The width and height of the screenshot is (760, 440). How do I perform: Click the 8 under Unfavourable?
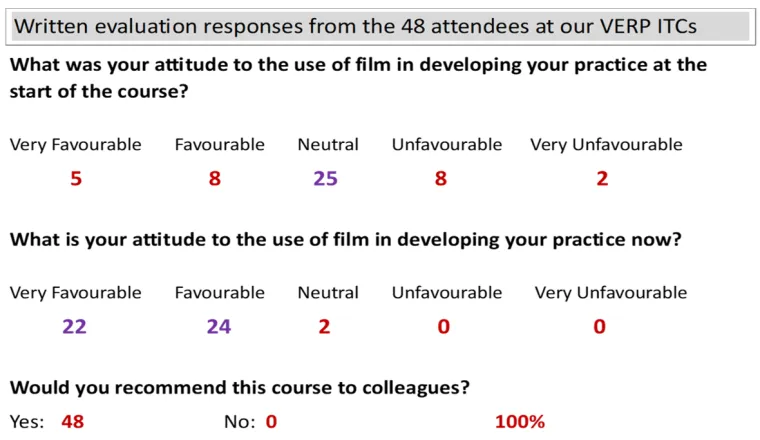441,179
